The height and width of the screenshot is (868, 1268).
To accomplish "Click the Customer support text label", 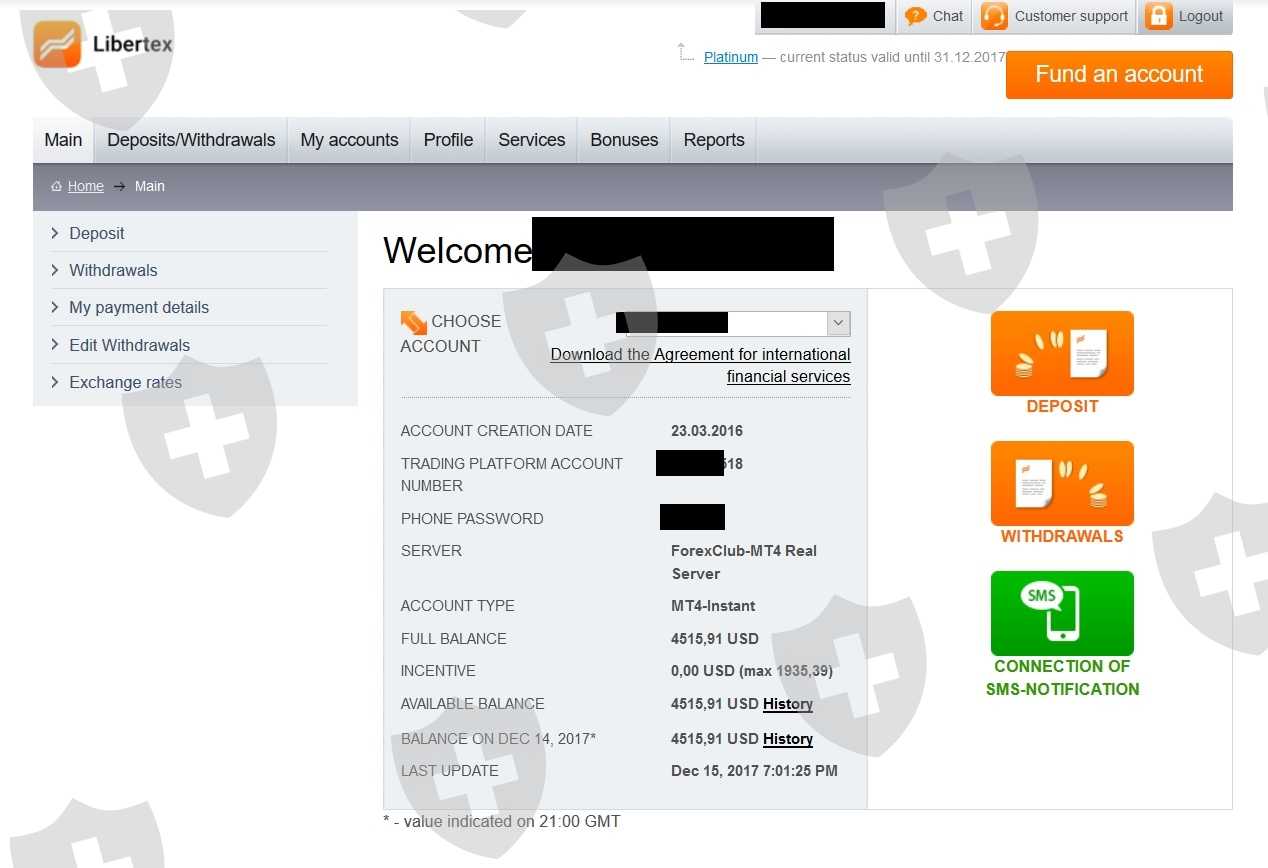I will pos(1071,16).
